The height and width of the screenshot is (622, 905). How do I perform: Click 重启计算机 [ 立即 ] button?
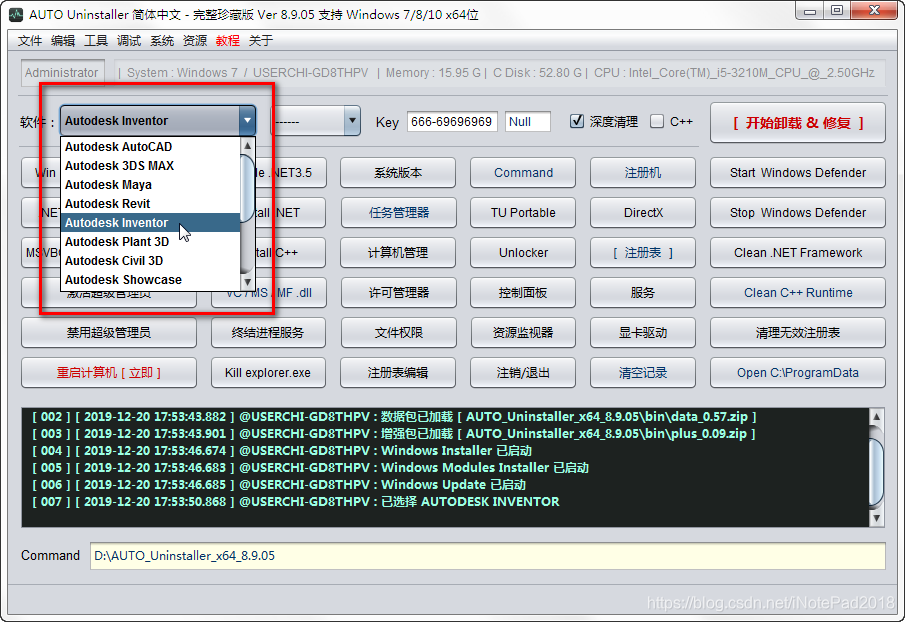109,373
